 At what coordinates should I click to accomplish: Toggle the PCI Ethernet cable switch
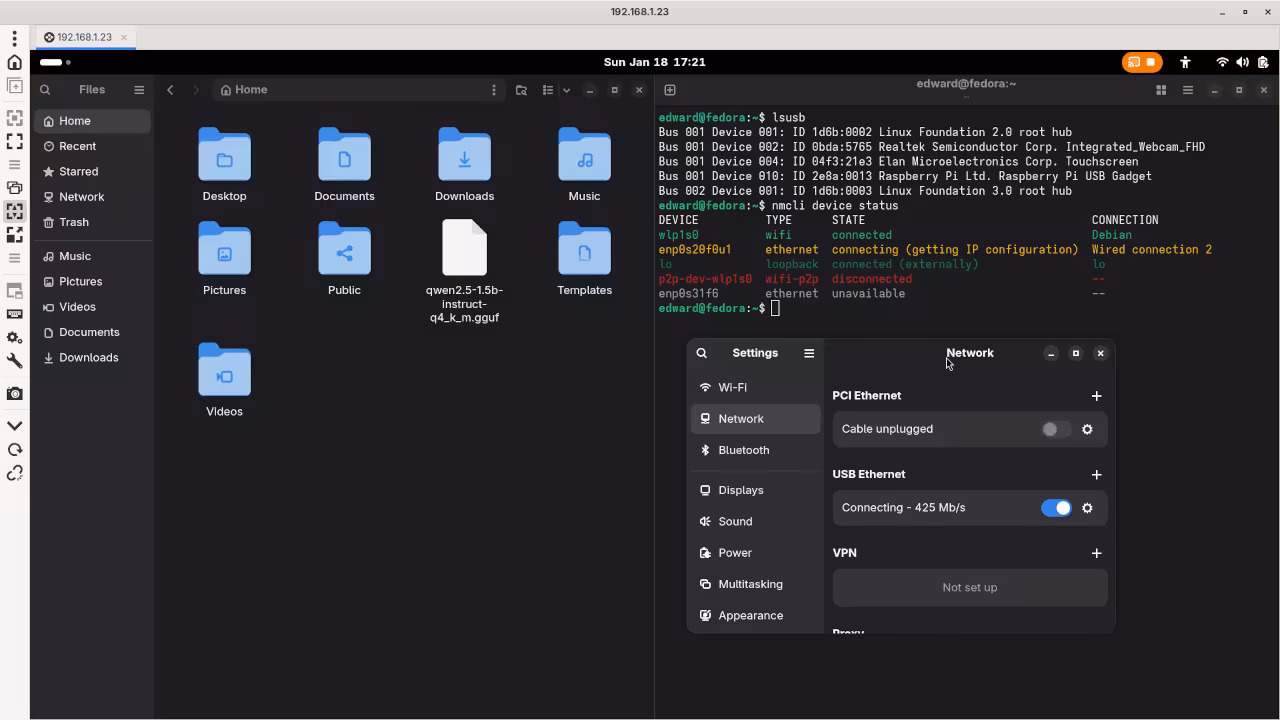click(1055, 429)
